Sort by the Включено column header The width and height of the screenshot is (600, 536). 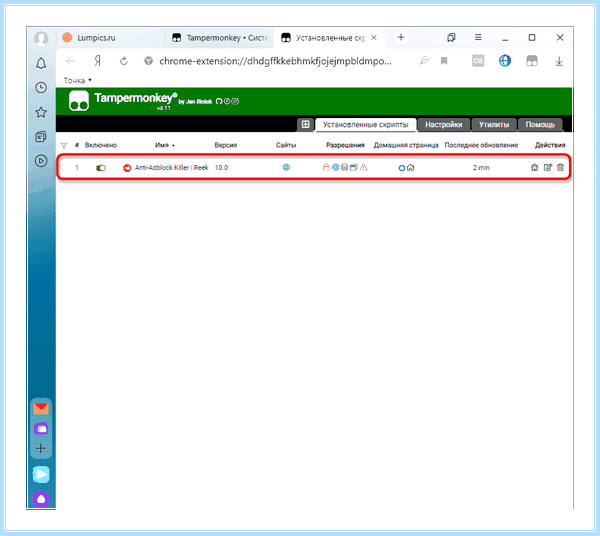tap(101, 145)
